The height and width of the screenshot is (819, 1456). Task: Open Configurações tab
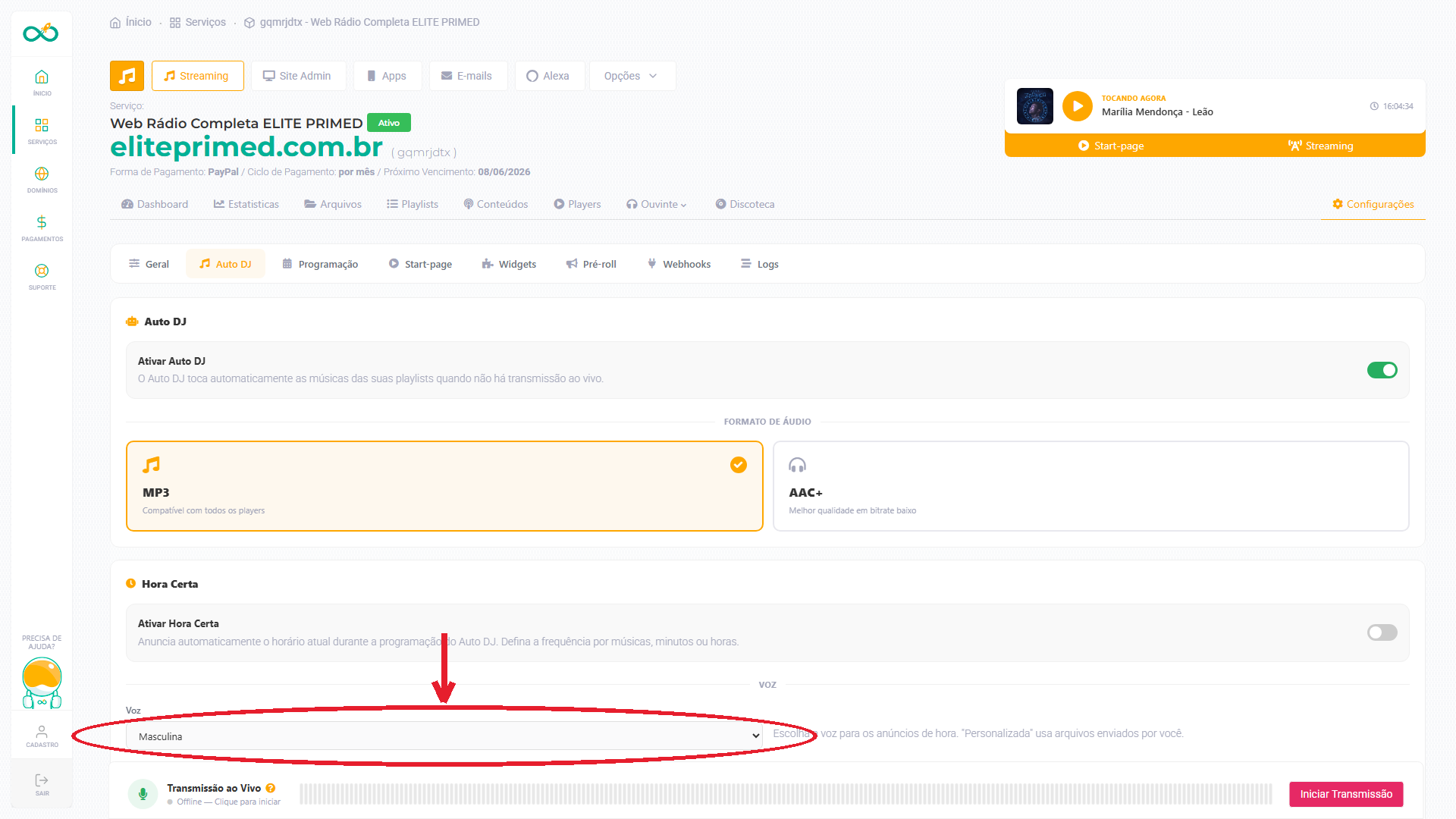coord(1373,204)
